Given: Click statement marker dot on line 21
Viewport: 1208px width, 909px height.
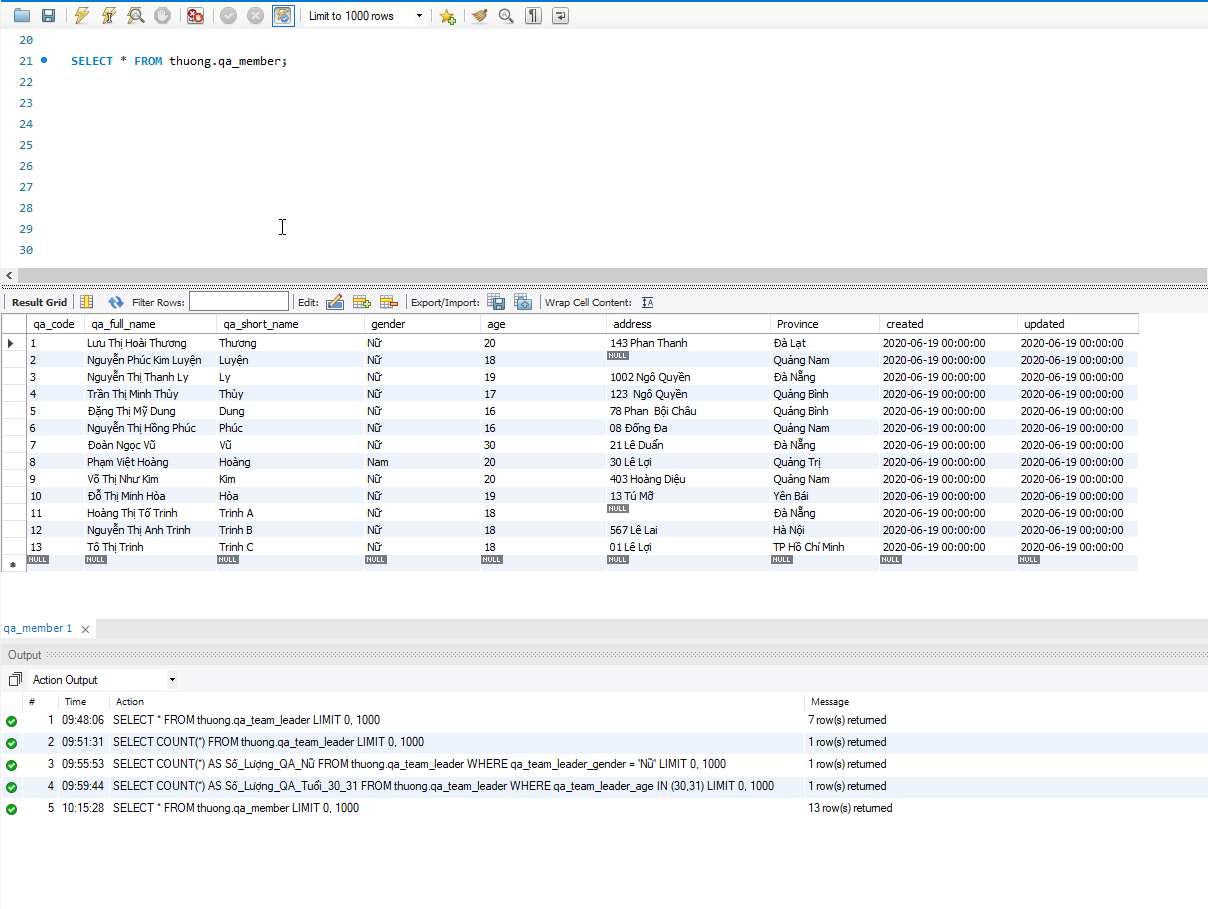Looking at the screenshot, I should (45, 61).
